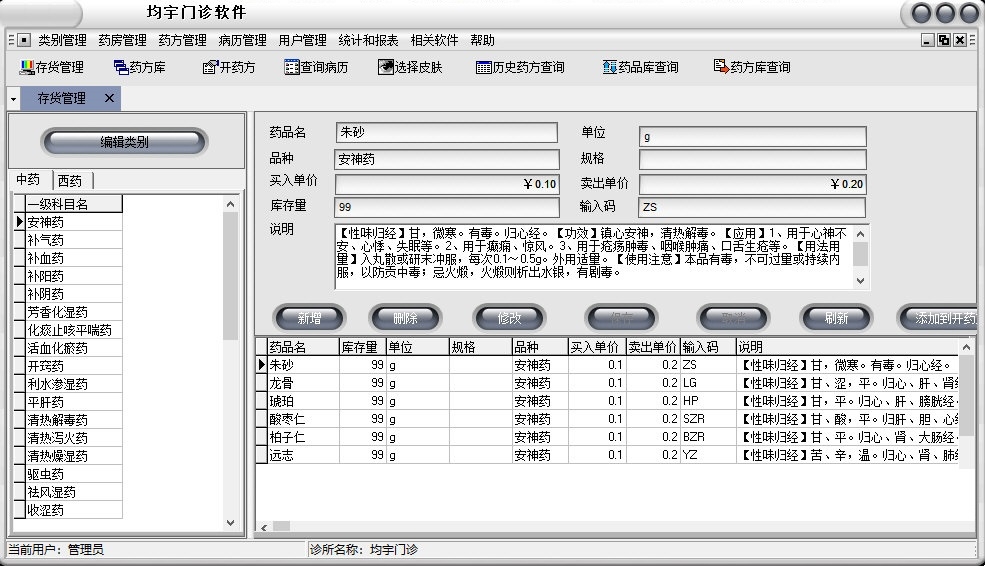Launch 查询病历 from the toolbar

pos(316,67)
